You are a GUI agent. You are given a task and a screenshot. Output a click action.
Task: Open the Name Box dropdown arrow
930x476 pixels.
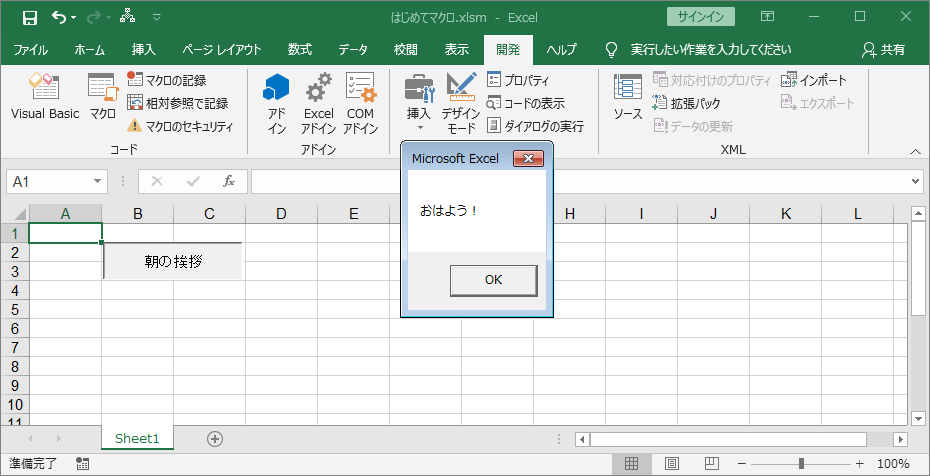coord(98,182)
